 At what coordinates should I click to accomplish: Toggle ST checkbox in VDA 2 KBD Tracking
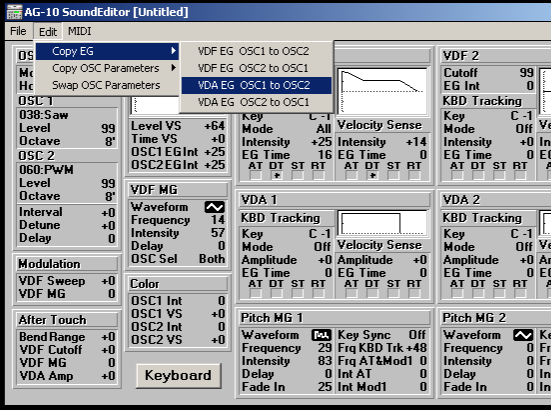coord(499,293)
